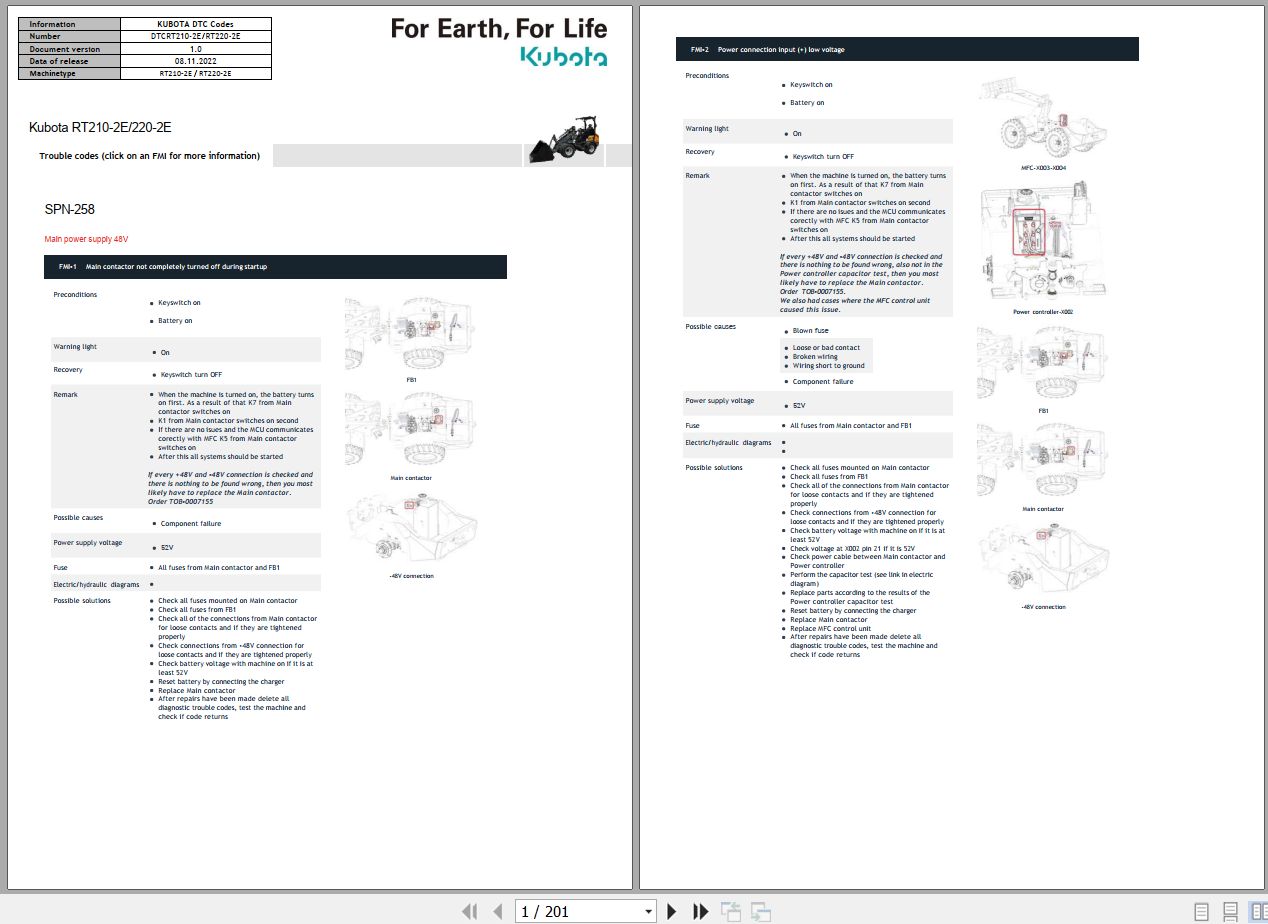Click the FB1 diagram on the right page

[x=1043, y=364]
